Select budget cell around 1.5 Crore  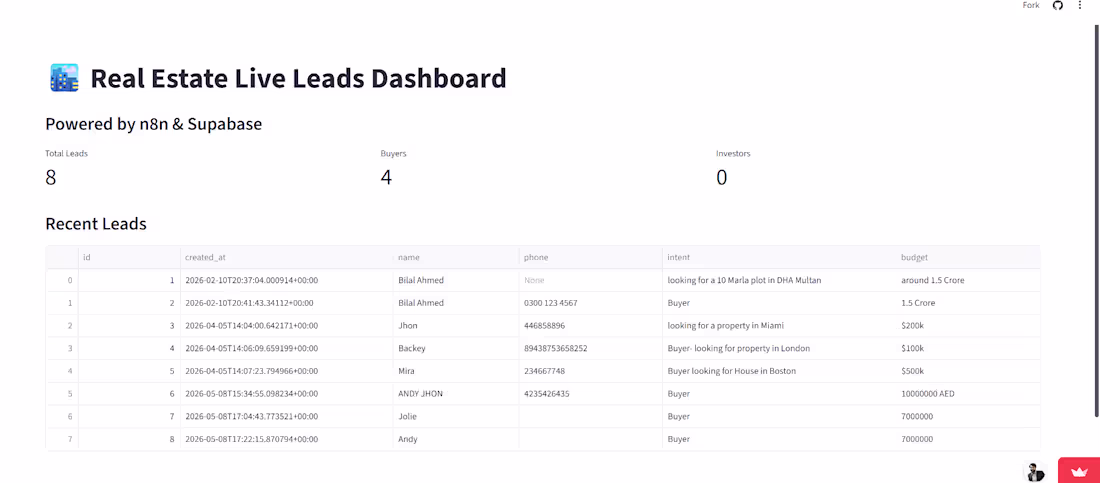[x=968, y=280]
